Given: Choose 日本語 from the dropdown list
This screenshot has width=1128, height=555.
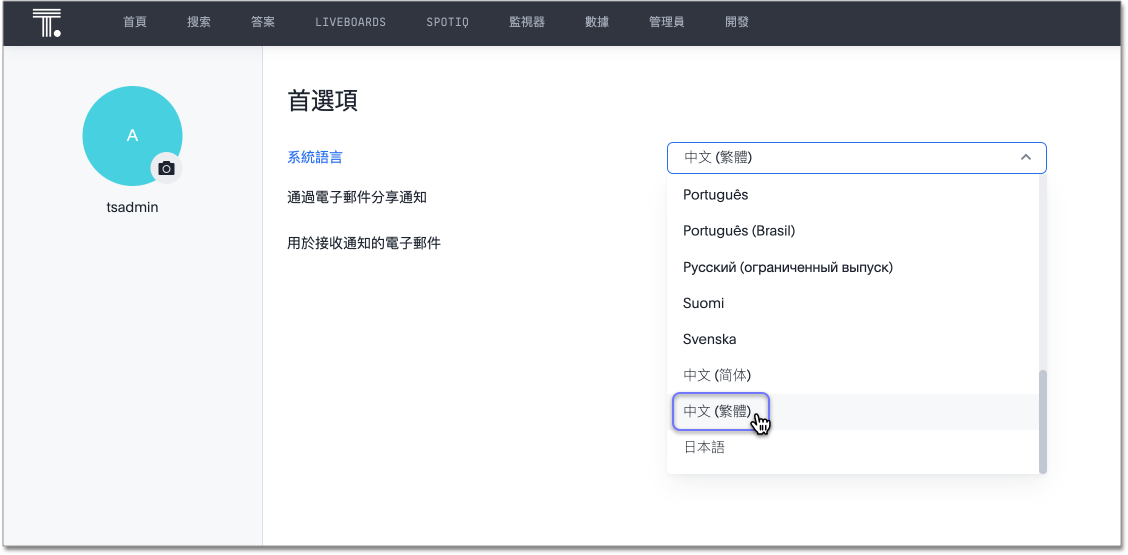Looking at the screenshot, I should [x=704, y=447].
